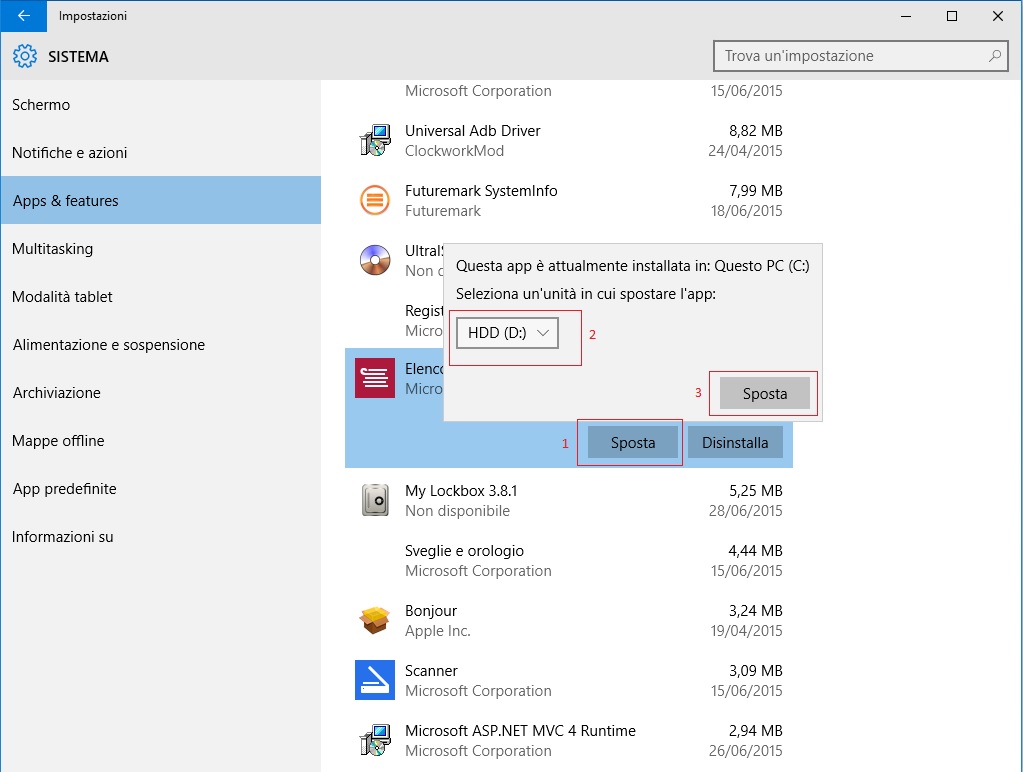Click the Disinstalla button
This screenshot has width=1023, height=772.
735,443
